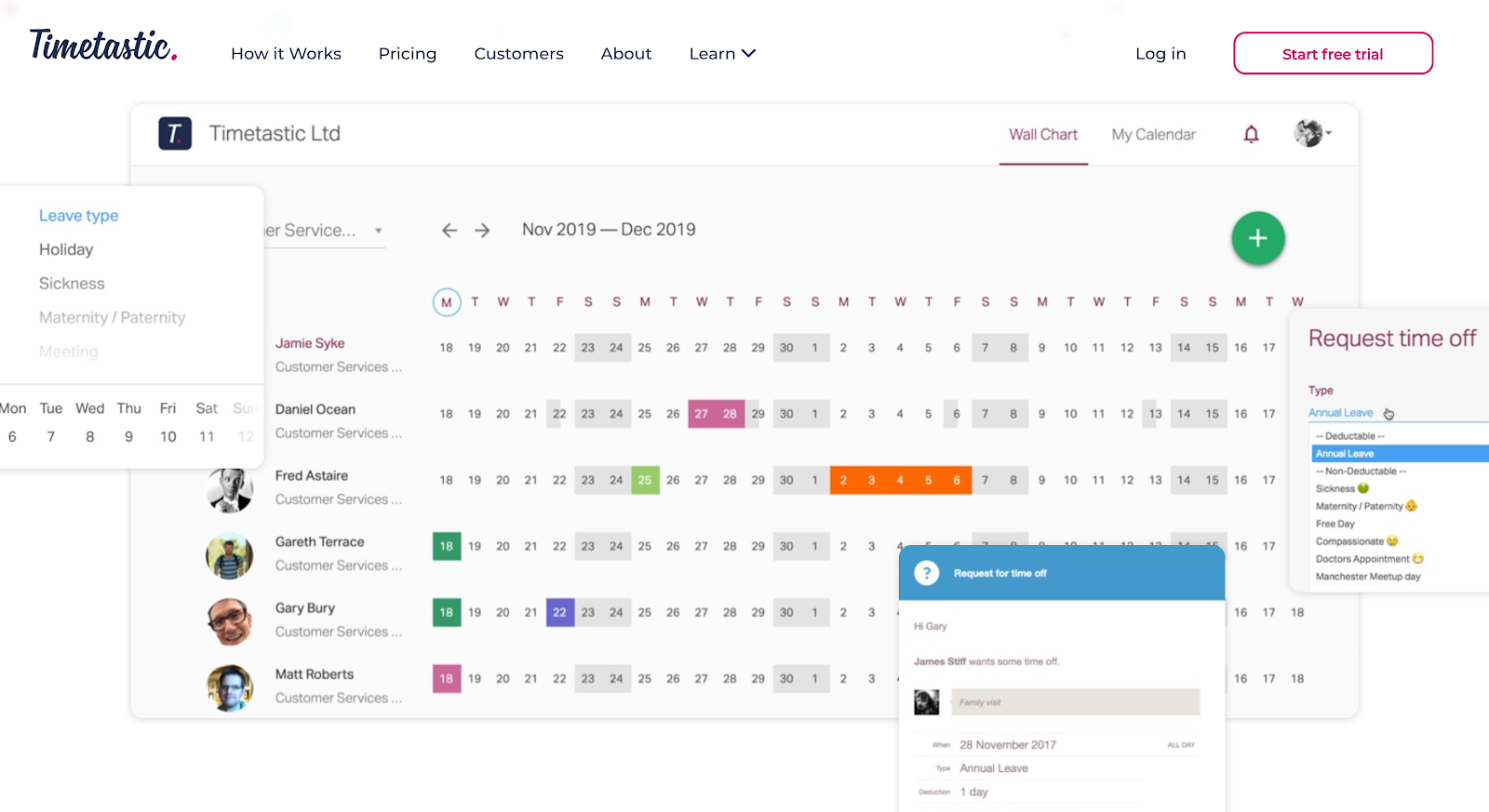Go to Pricing page
The height and width of the screenshot is (812, 1489).
(408, 54)
